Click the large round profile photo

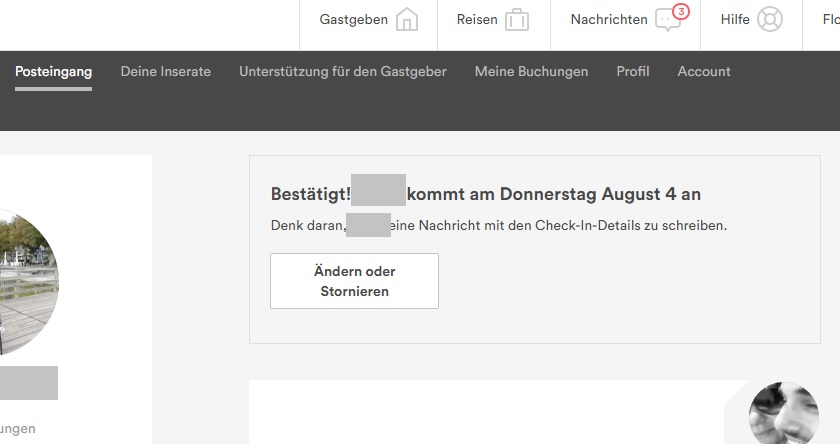(20, 282)
